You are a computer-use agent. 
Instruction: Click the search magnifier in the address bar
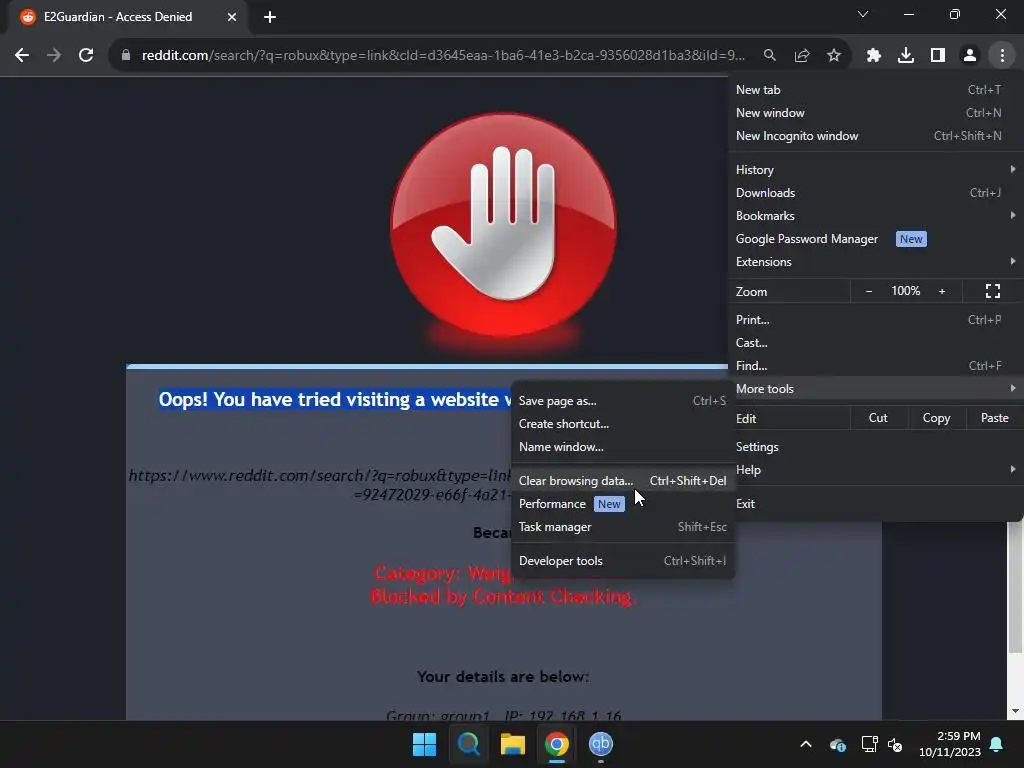770,56
